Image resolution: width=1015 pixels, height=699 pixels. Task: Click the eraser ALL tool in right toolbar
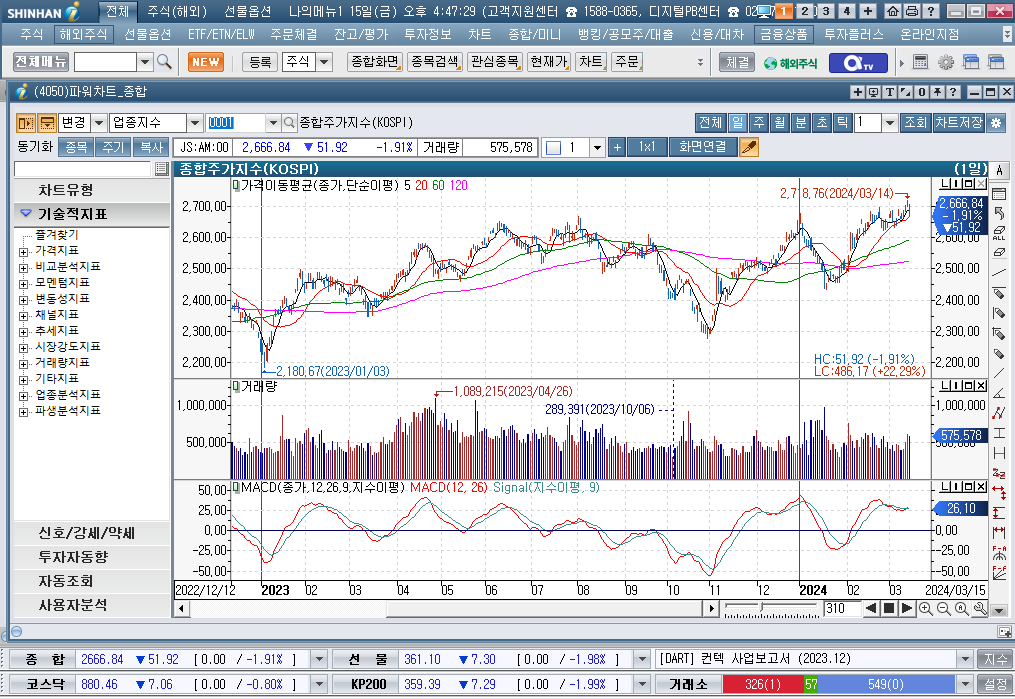[999, 232]
